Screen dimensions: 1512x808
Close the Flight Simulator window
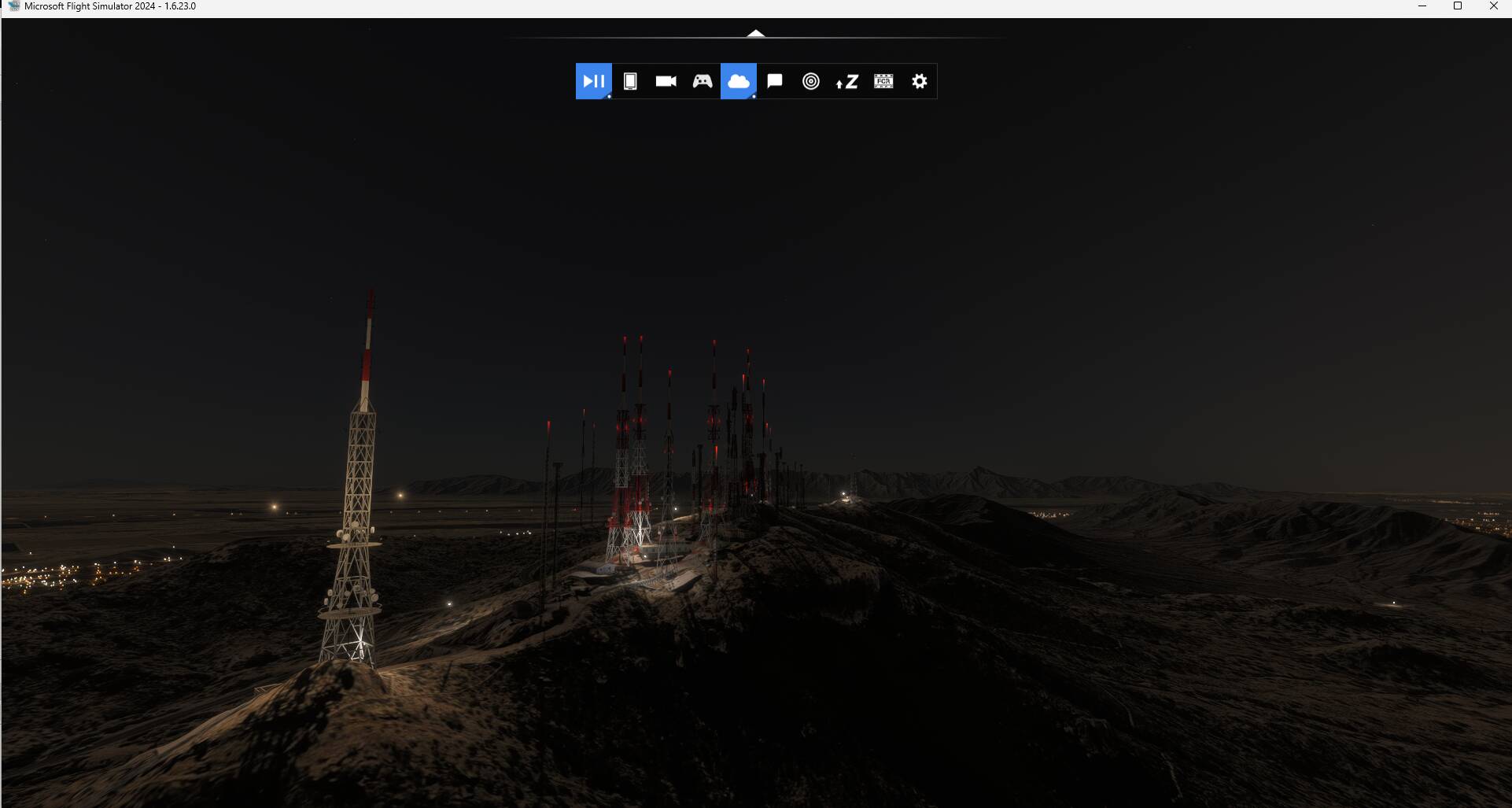tap(1493, 6)
